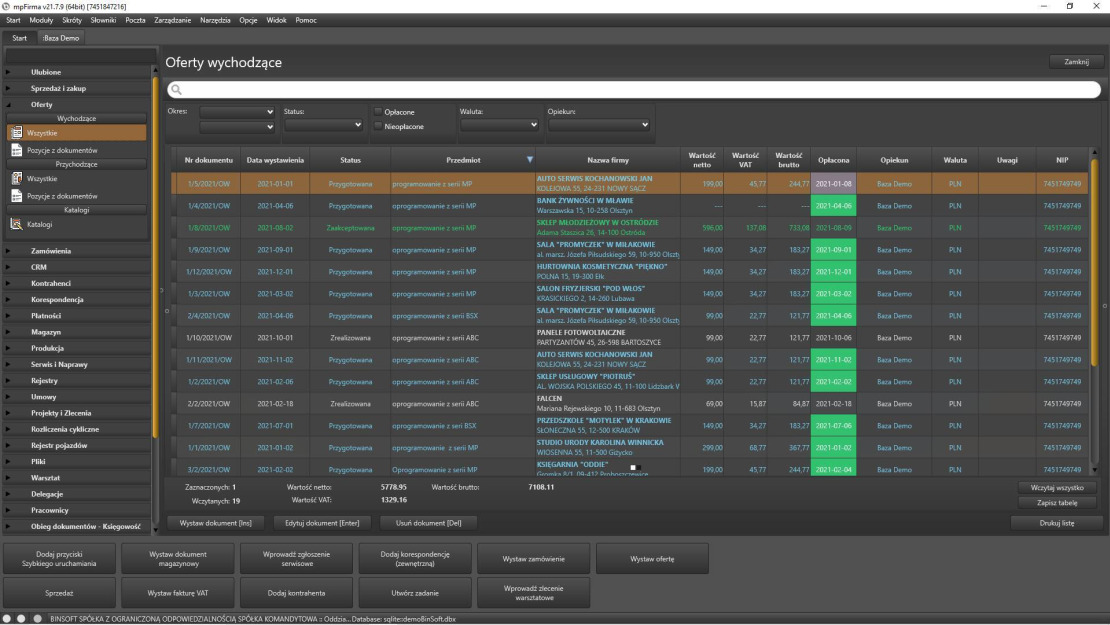This screenshot has width=1110, height=625.
Task: Sort by the Data wystawienia column header
Action: 275,160
